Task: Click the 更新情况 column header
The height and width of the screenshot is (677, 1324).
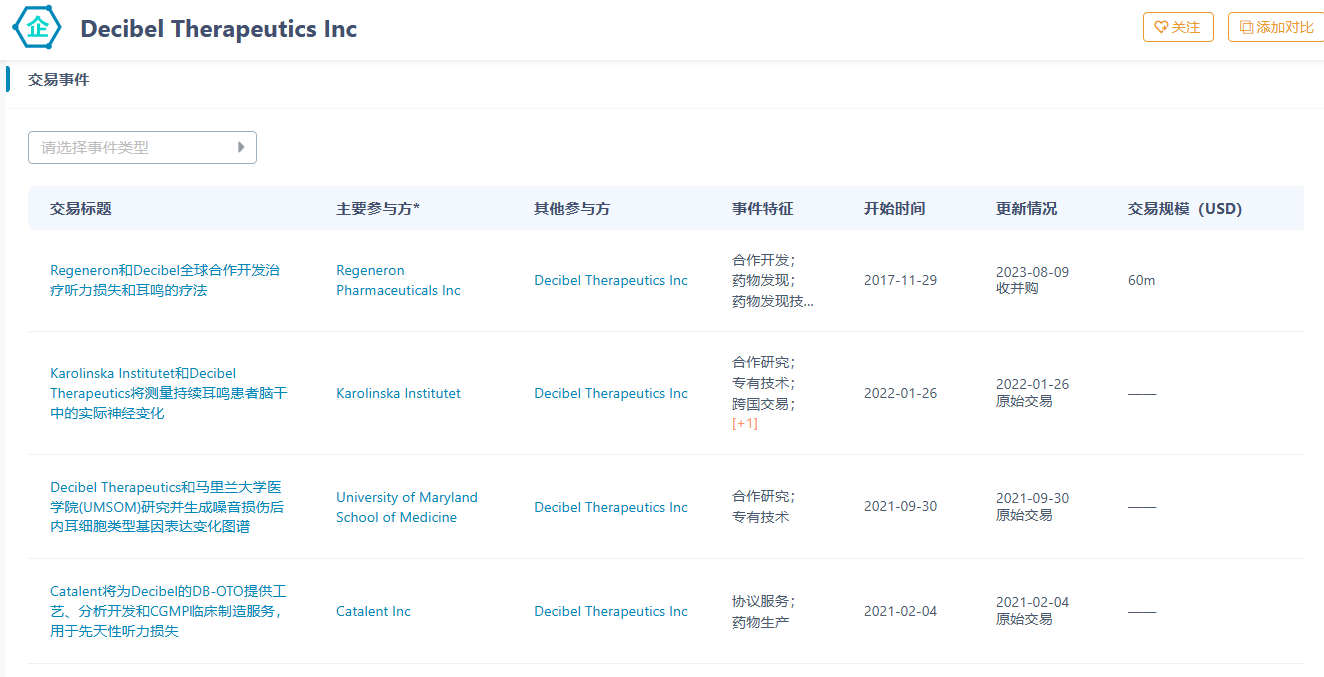Action: tap(1027, 208)
